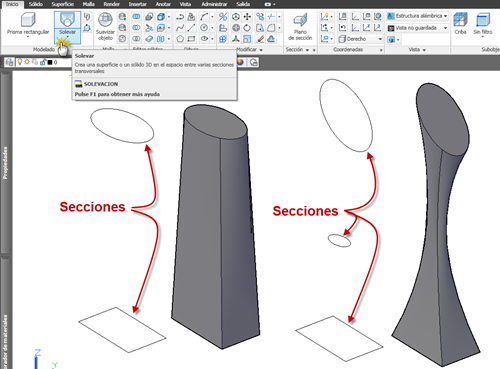Click the Criba culling icon

coord(460,23)
